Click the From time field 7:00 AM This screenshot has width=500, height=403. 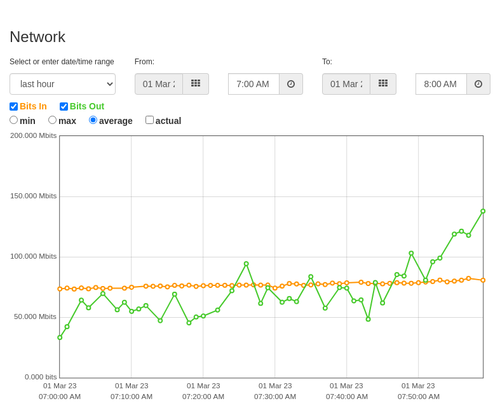point(254,84)
